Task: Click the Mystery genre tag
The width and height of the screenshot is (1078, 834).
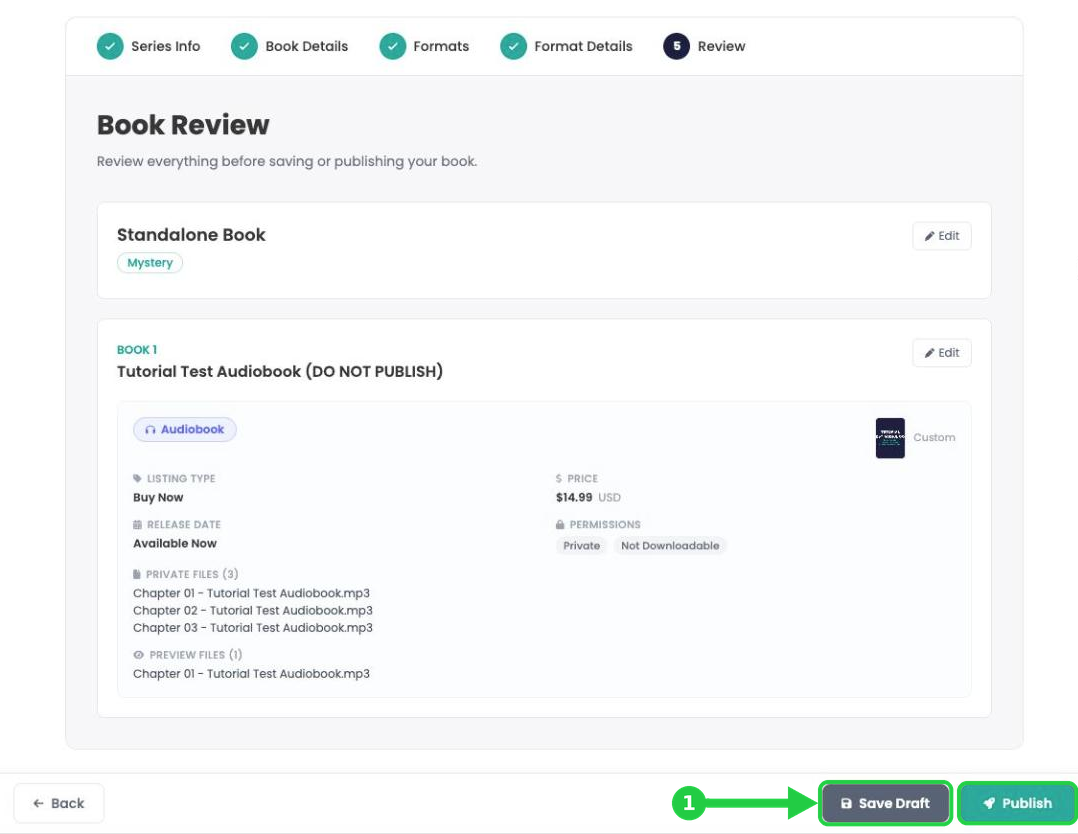Action: pos(150,263)
